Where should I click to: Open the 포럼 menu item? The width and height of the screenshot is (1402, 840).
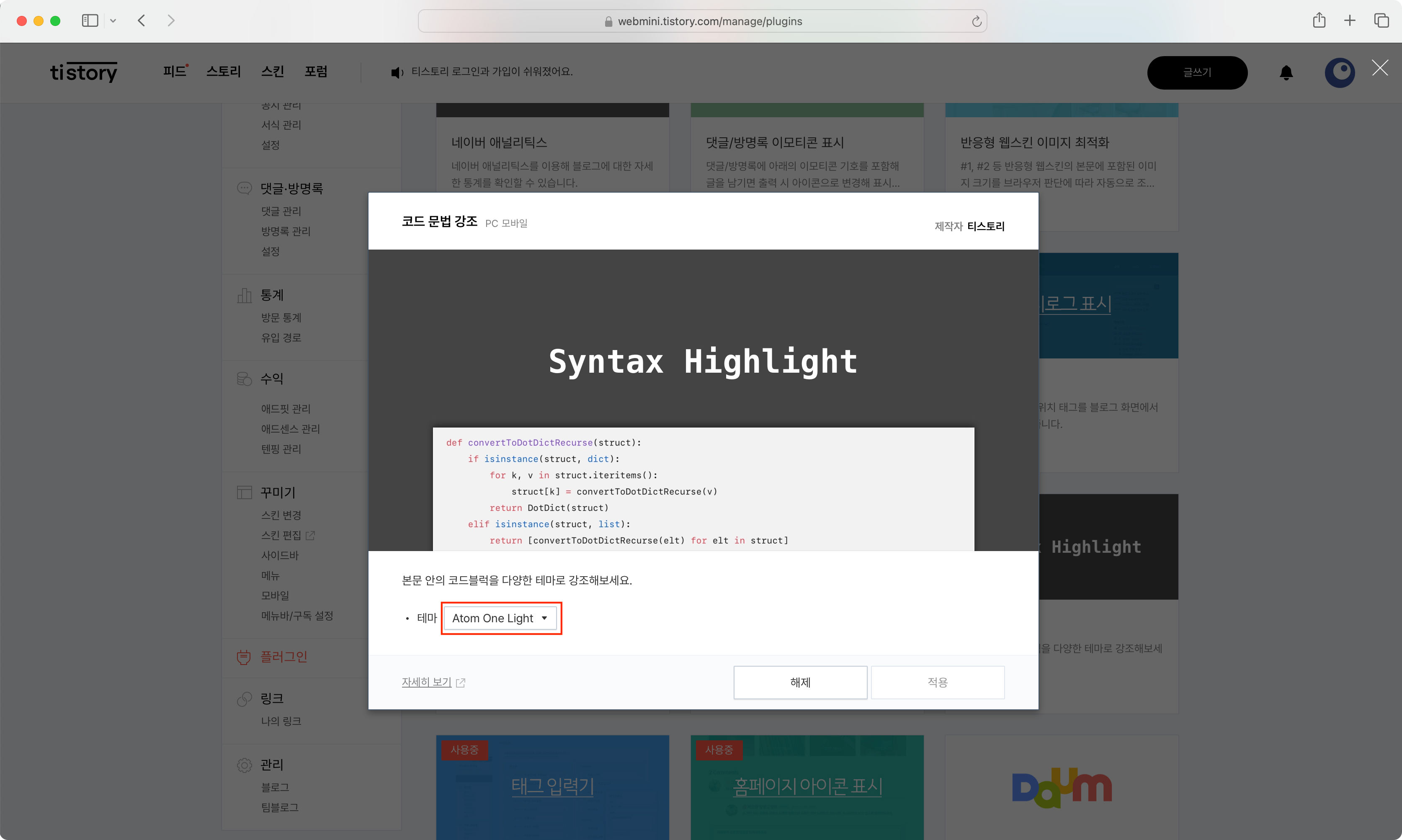tap(316, 71)
